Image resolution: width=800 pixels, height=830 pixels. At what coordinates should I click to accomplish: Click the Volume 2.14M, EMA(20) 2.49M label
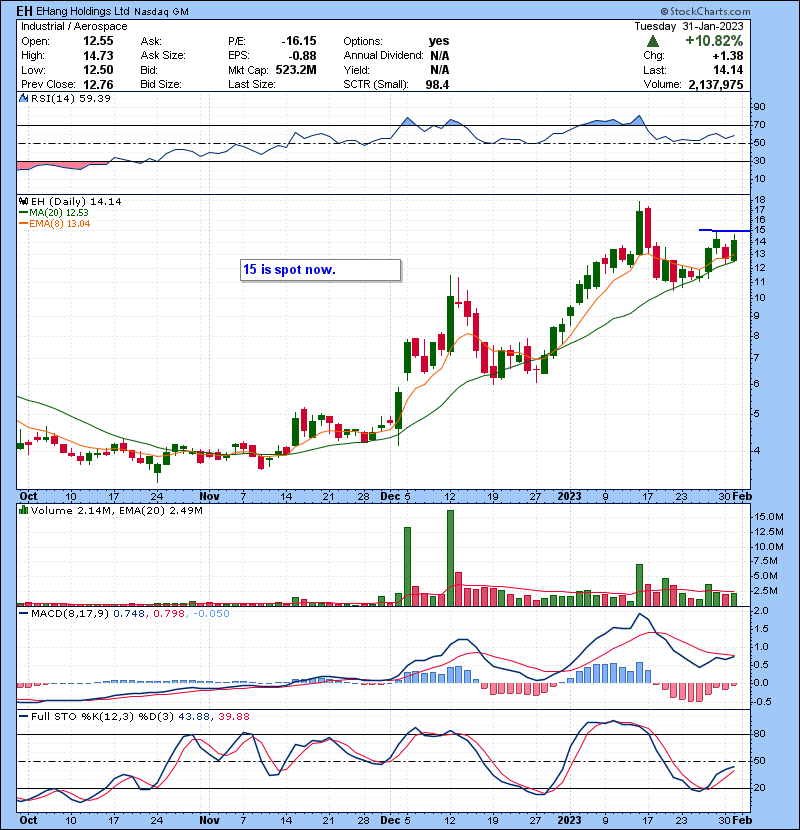116,511
